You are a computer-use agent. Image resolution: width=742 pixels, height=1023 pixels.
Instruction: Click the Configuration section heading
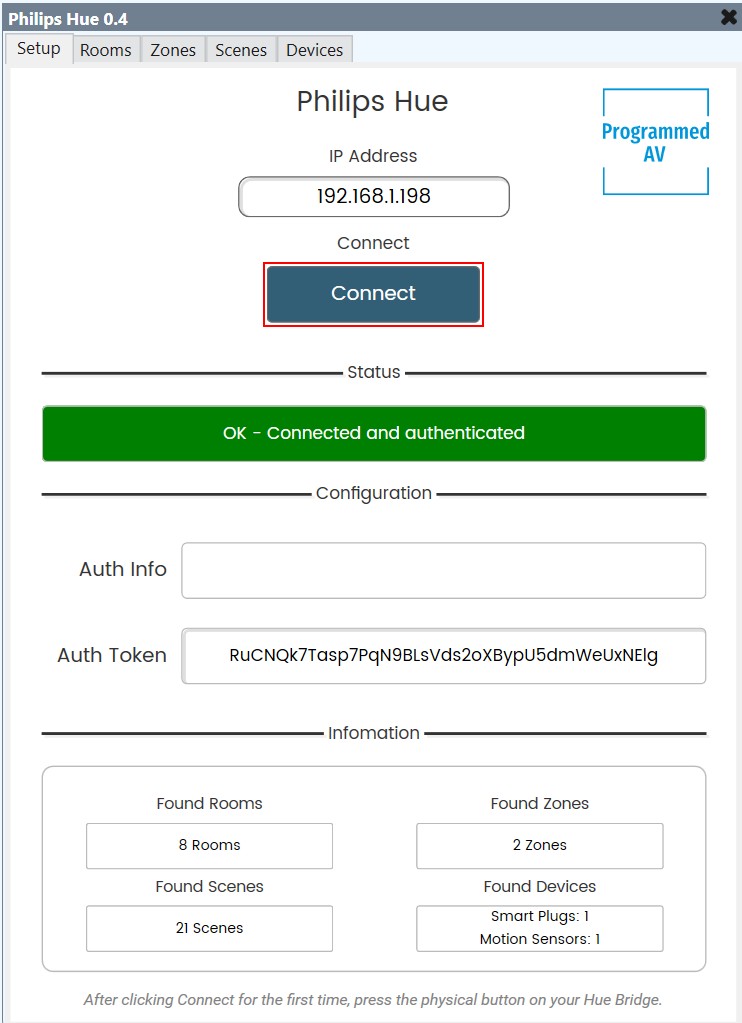pyautogui.click(x=374, y=494)
